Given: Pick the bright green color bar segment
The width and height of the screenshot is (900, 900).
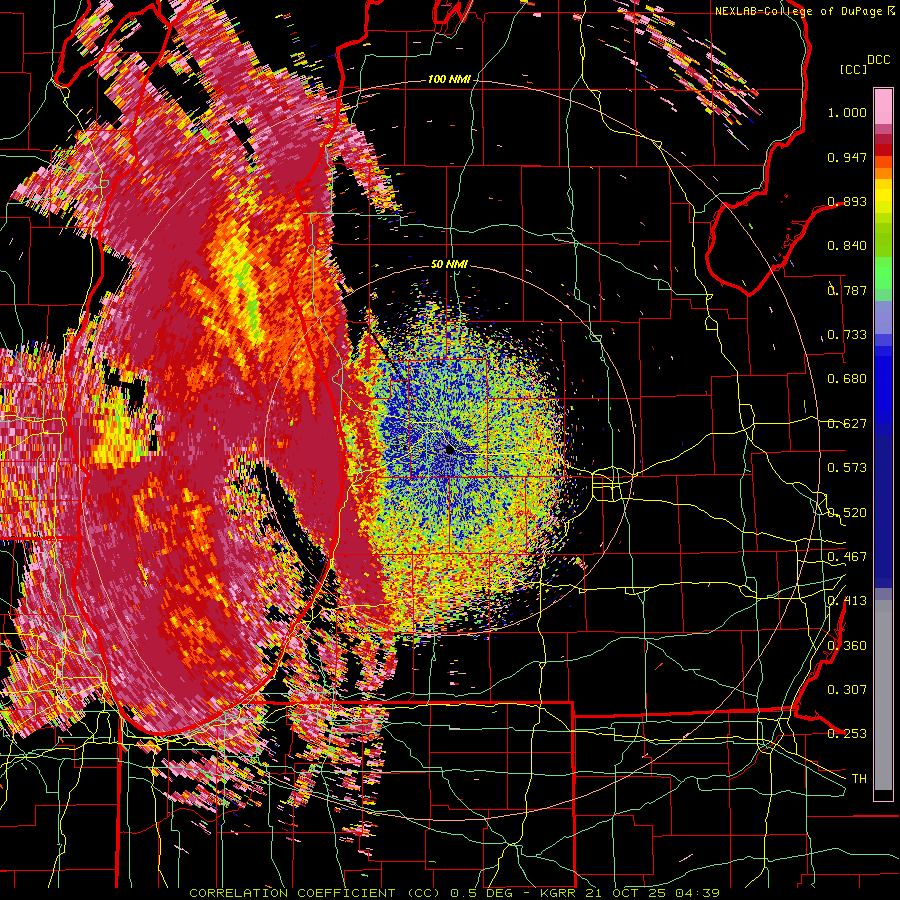Looking at the screenshot, I should point(883,273).
